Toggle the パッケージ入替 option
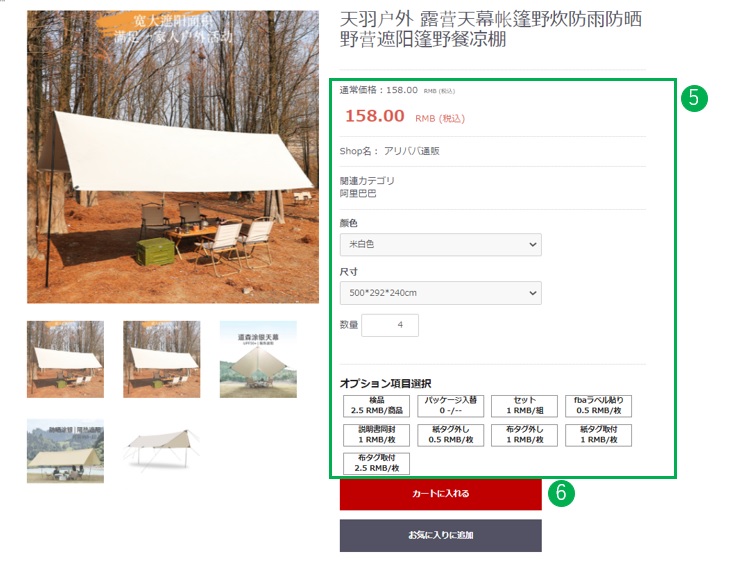The width and height of the screenshot is (733, 575). [450, 406]
